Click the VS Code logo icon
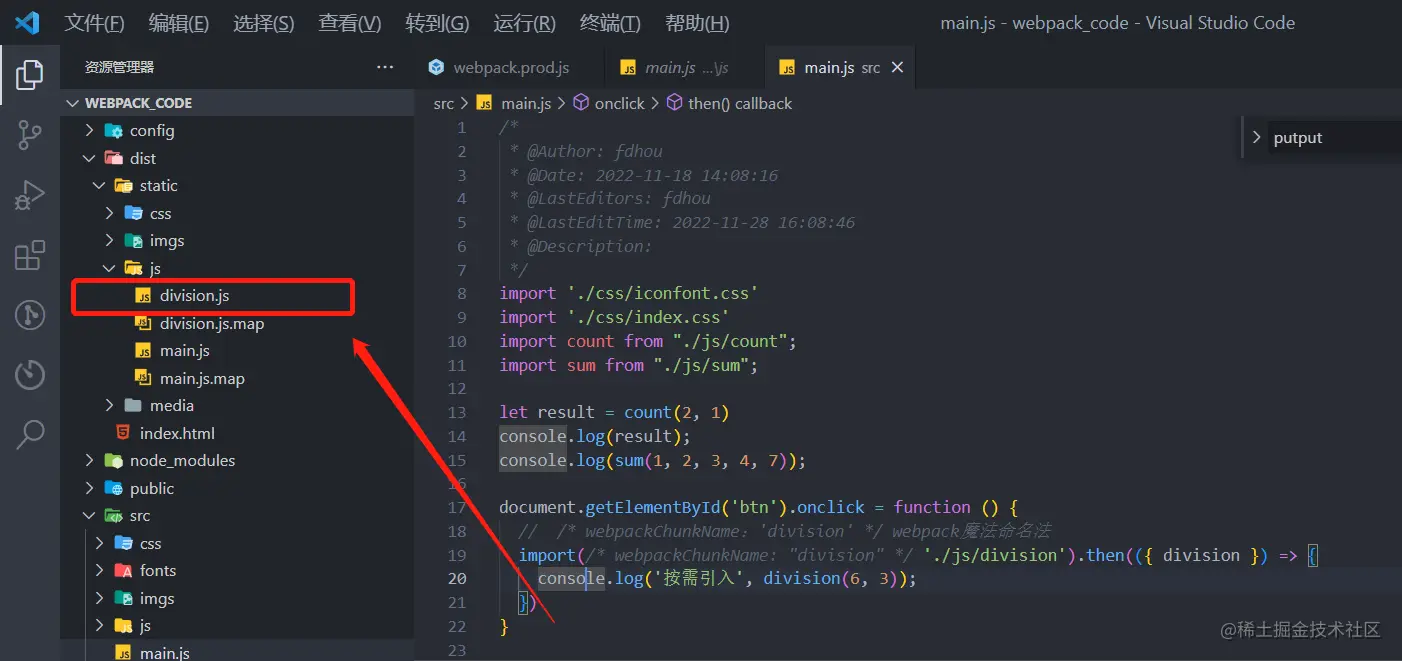Screen dimensions: 1402x661 (x=27, y=22)
